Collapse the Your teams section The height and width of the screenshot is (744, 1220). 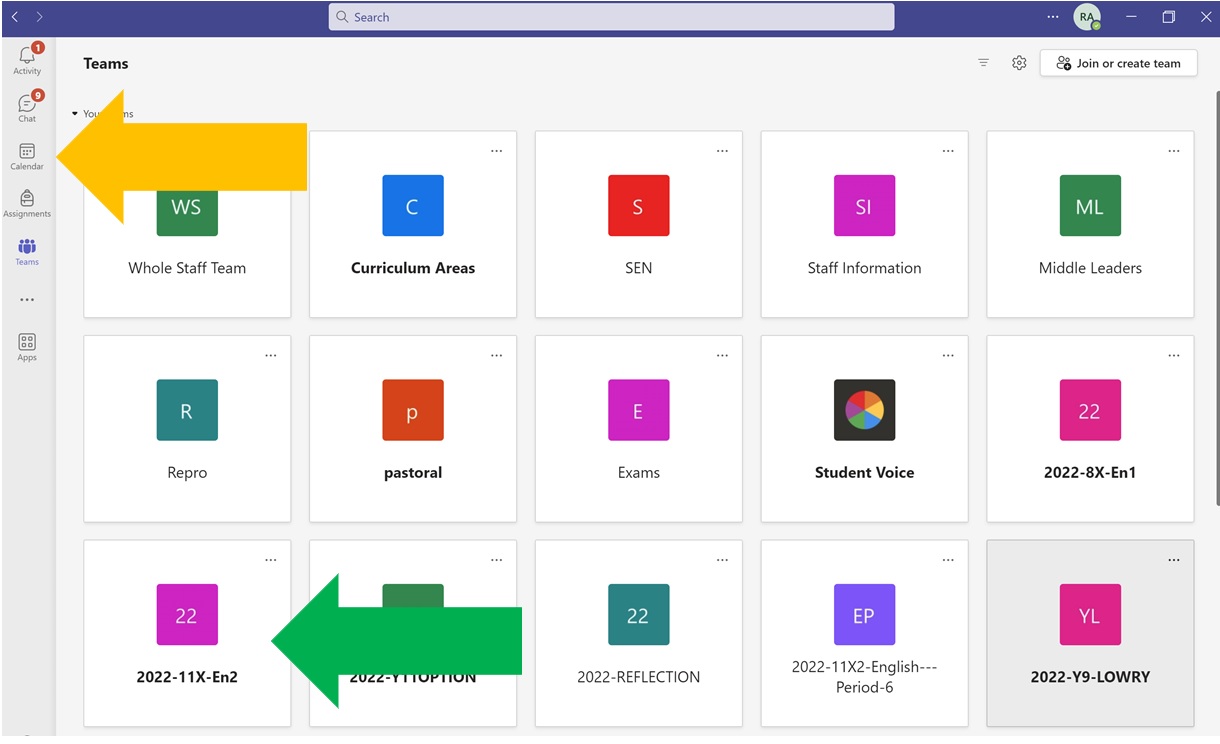coord(75,114)
